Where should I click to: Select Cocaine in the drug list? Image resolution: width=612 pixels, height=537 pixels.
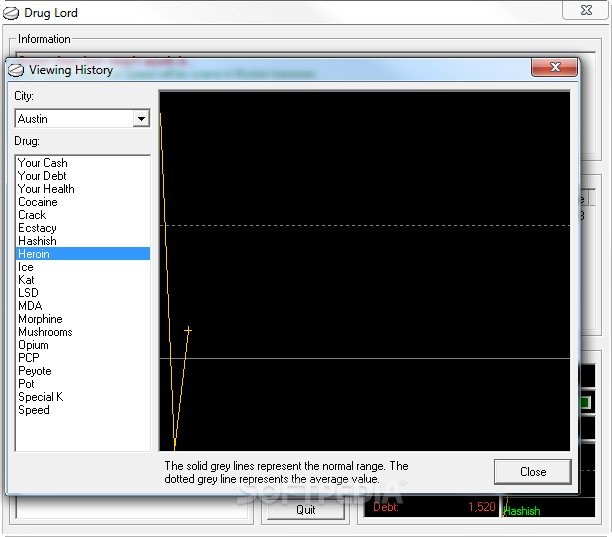(x=83, y=202)
